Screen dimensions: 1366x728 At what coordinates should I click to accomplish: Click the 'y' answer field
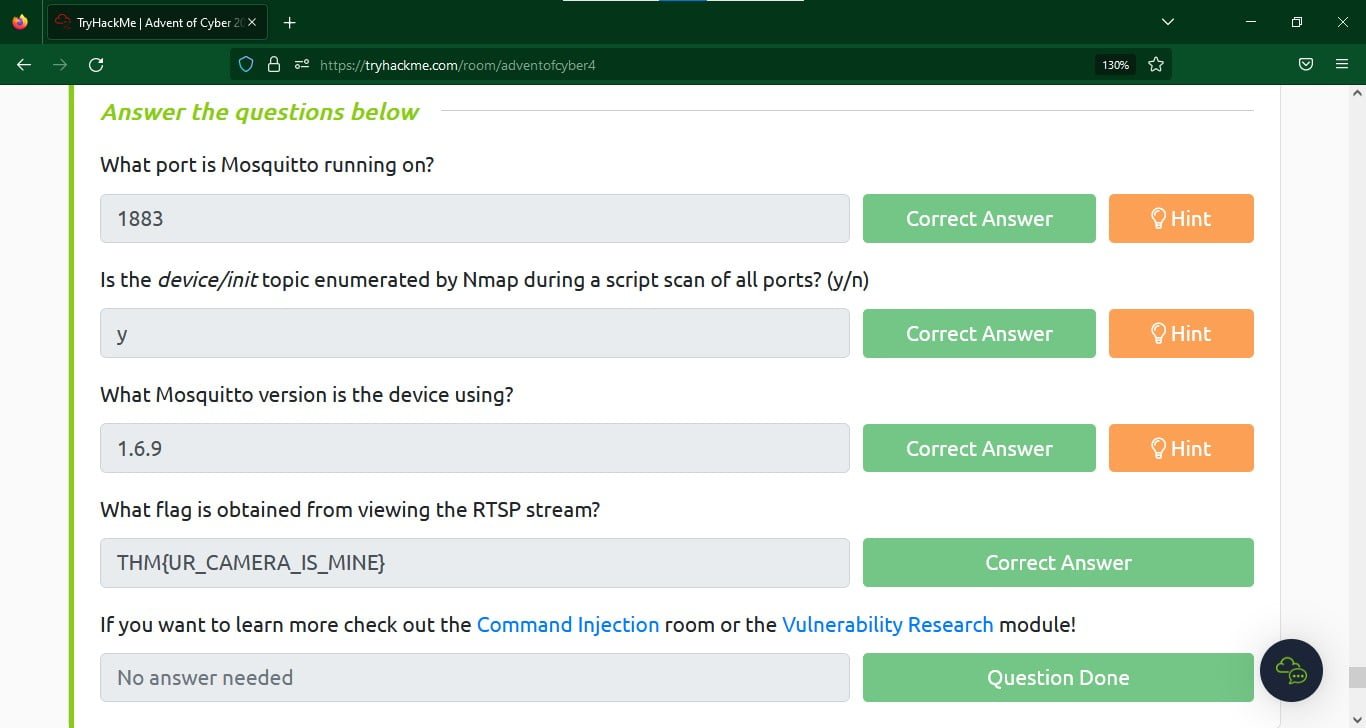475,333
